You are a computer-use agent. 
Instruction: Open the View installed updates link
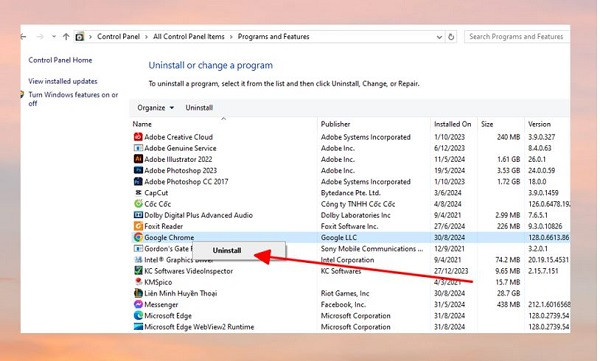63,81
